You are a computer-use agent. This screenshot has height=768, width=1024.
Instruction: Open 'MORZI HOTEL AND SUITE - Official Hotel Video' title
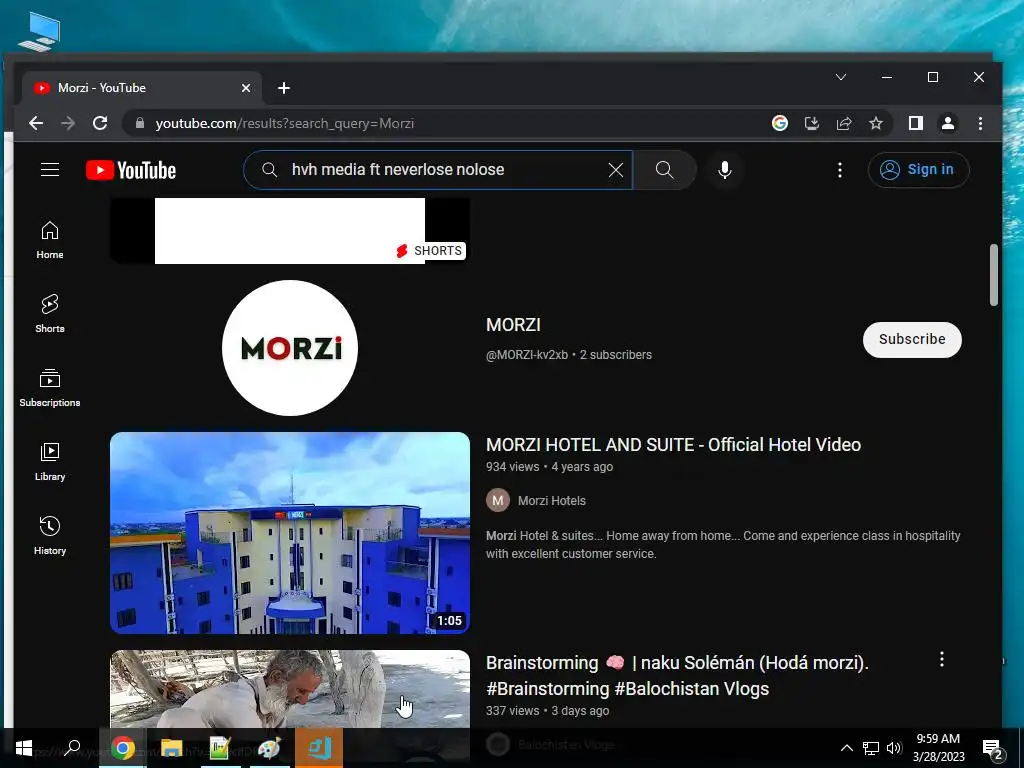pyautogui.click(x=673, y=445)
